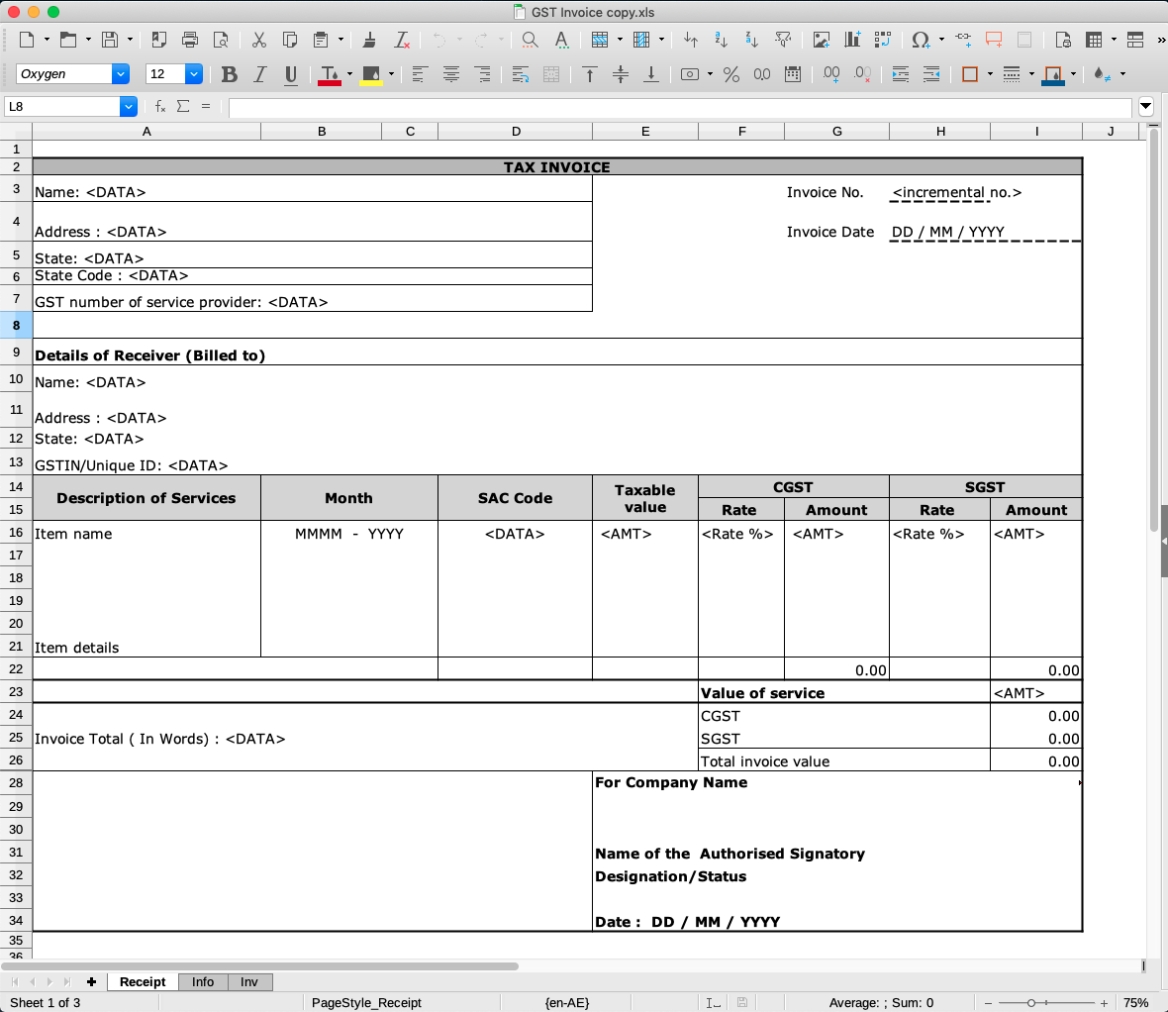Activate Clone Formatting paintbrush
The image size is (1168, 1012).
pyautogui.click(x=369, y=39)
